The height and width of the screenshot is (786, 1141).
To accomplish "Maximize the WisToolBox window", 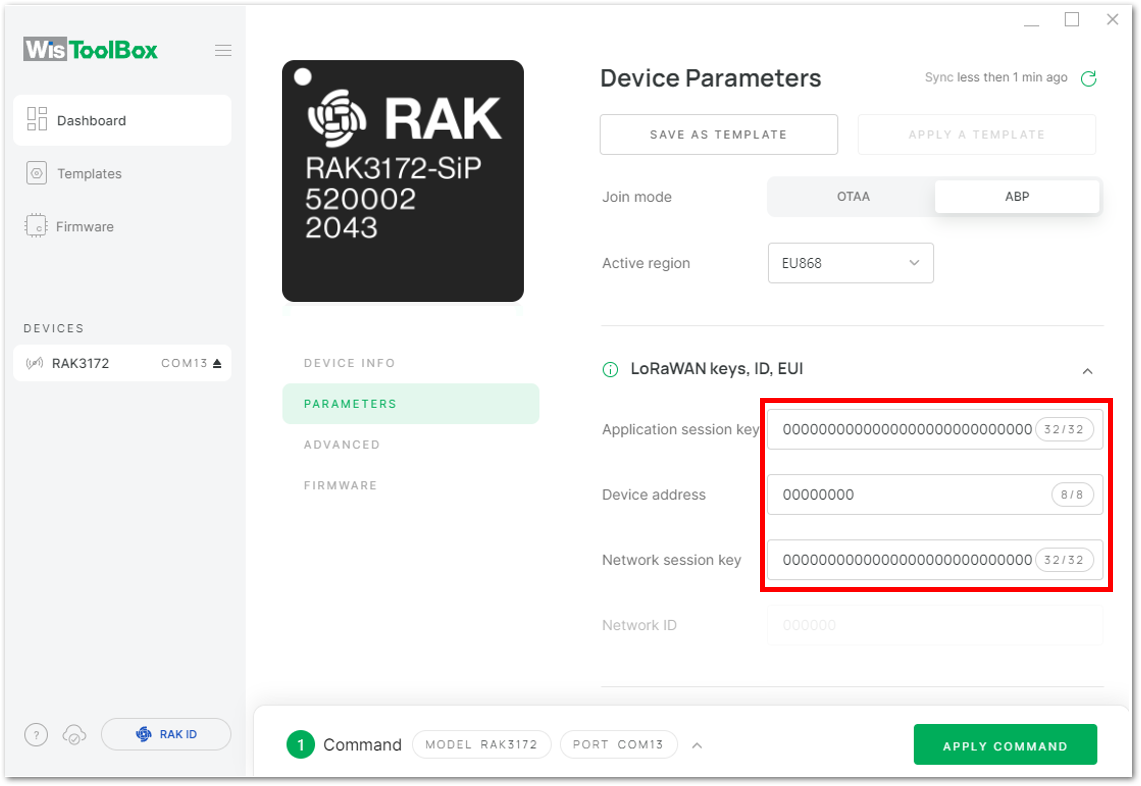I will (1072, 20).
